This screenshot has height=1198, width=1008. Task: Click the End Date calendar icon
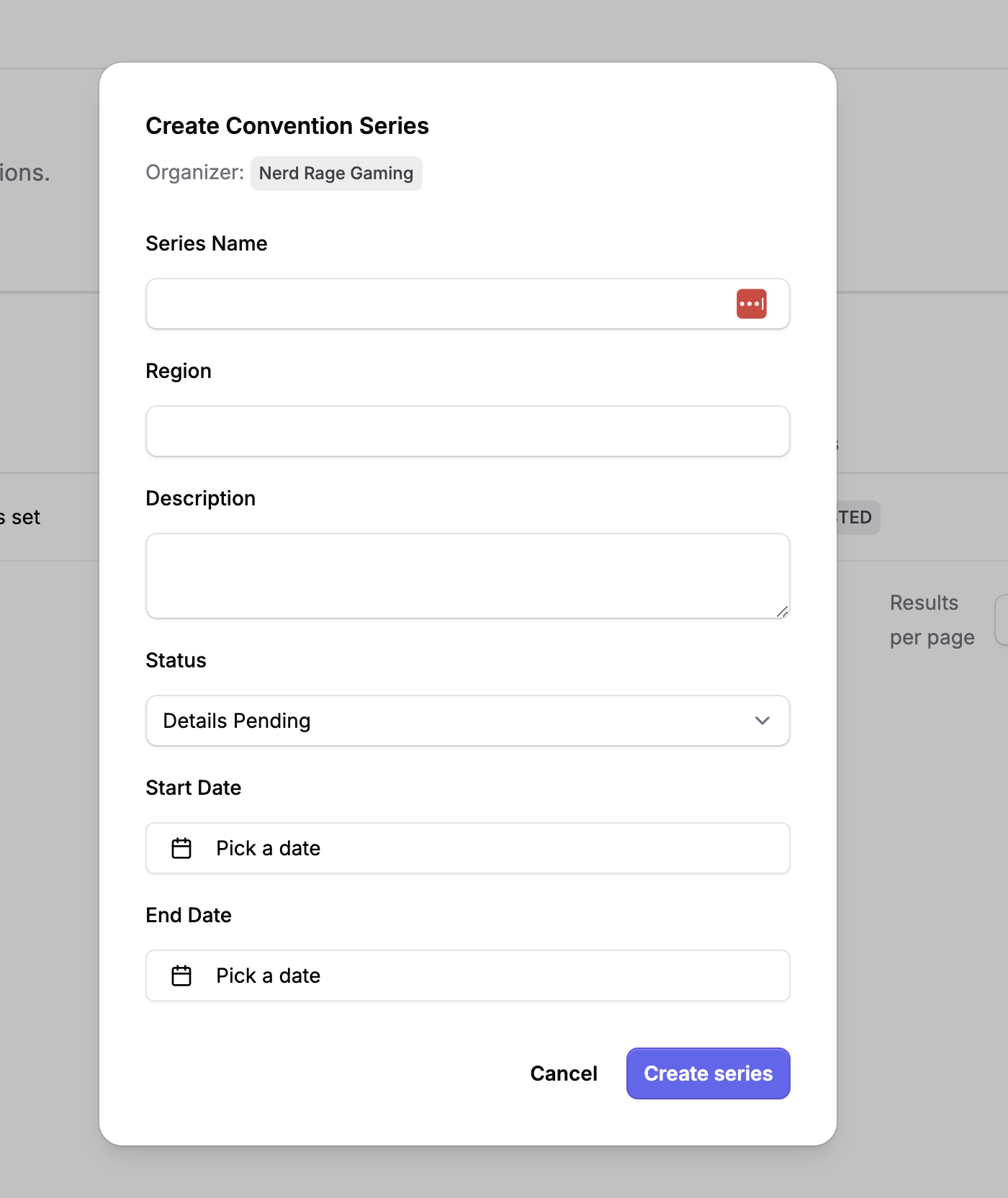pos(181,976)
